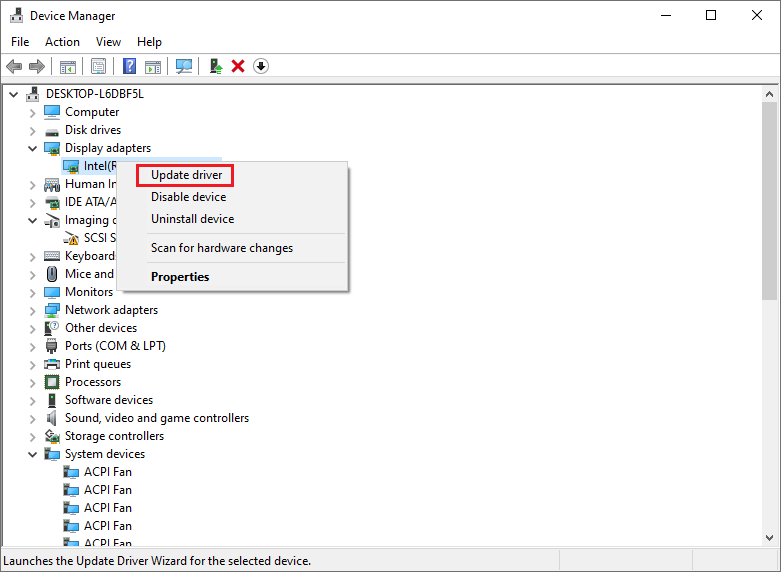Open the View menu

[x=108, y=42]
